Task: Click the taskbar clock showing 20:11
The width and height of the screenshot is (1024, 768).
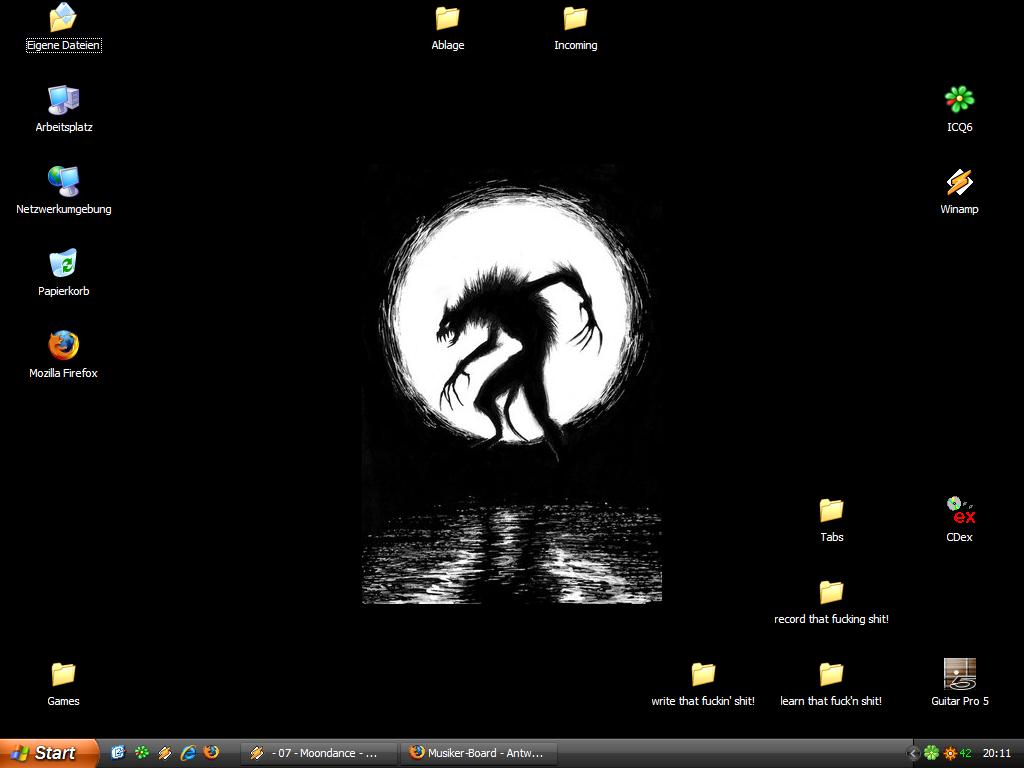Action: click(997, 754)
